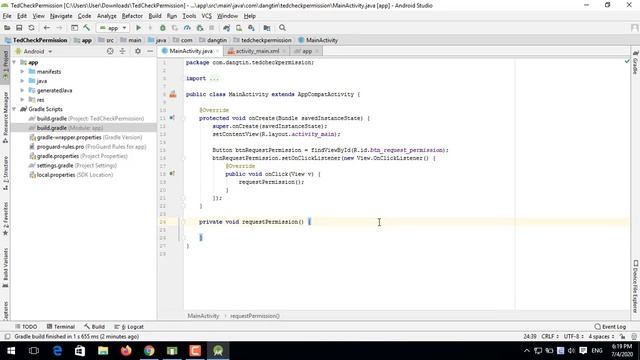Open the CRLF line separator selector
640x360 pixels.
pyautogui.click(x=550, y=336)
